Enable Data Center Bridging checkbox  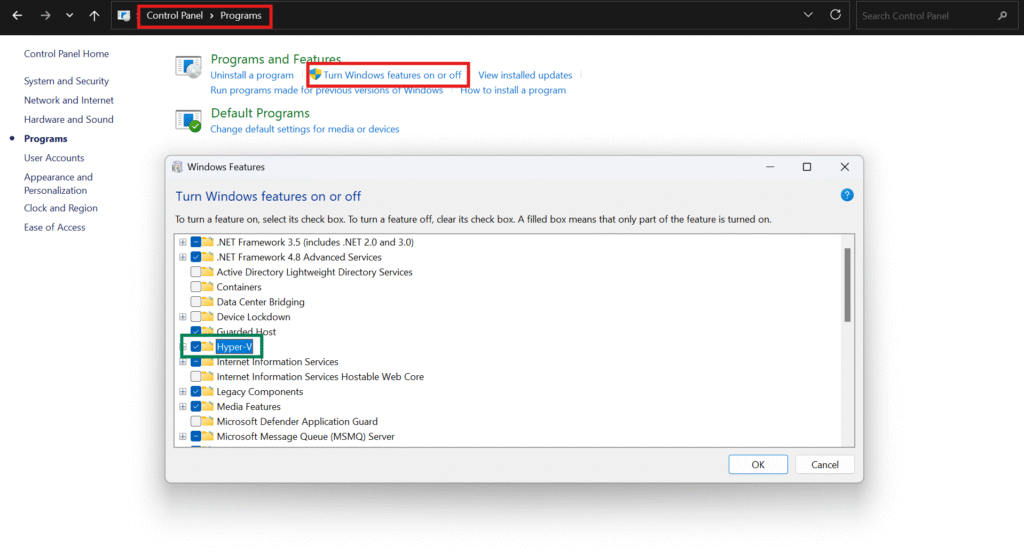pos(196,302)
